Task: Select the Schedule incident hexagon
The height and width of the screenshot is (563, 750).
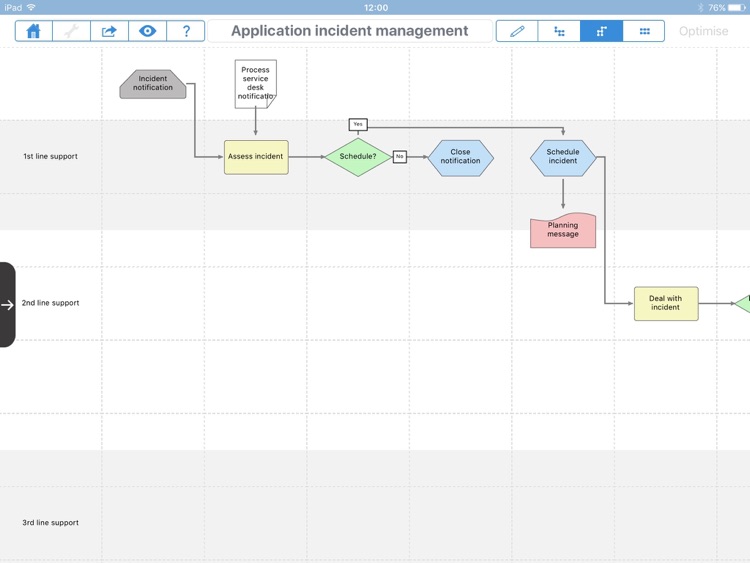Action: pyautogui.click(x=562, y=158)
